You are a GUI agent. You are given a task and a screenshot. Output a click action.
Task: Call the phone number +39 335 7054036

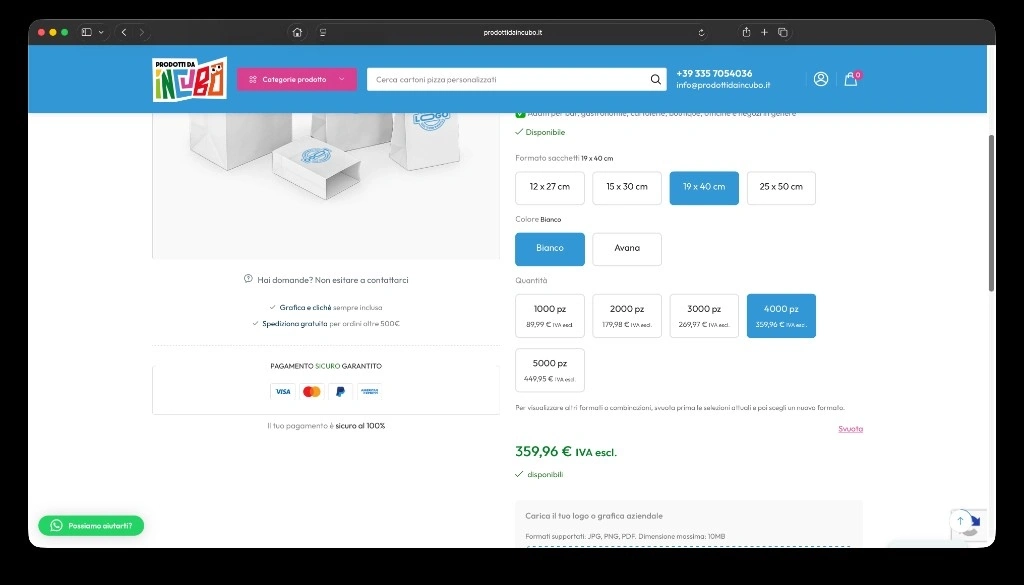714,73
